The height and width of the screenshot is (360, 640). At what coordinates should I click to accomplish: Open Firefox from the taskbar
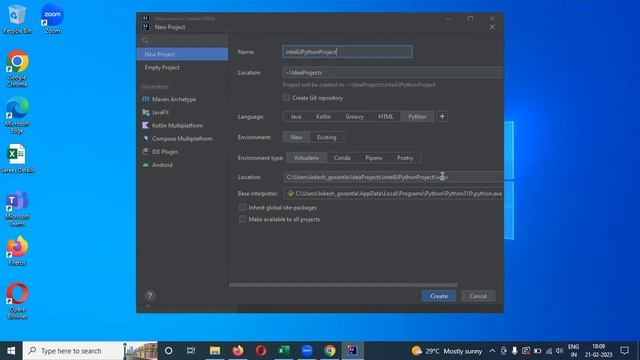click(238, 351)
